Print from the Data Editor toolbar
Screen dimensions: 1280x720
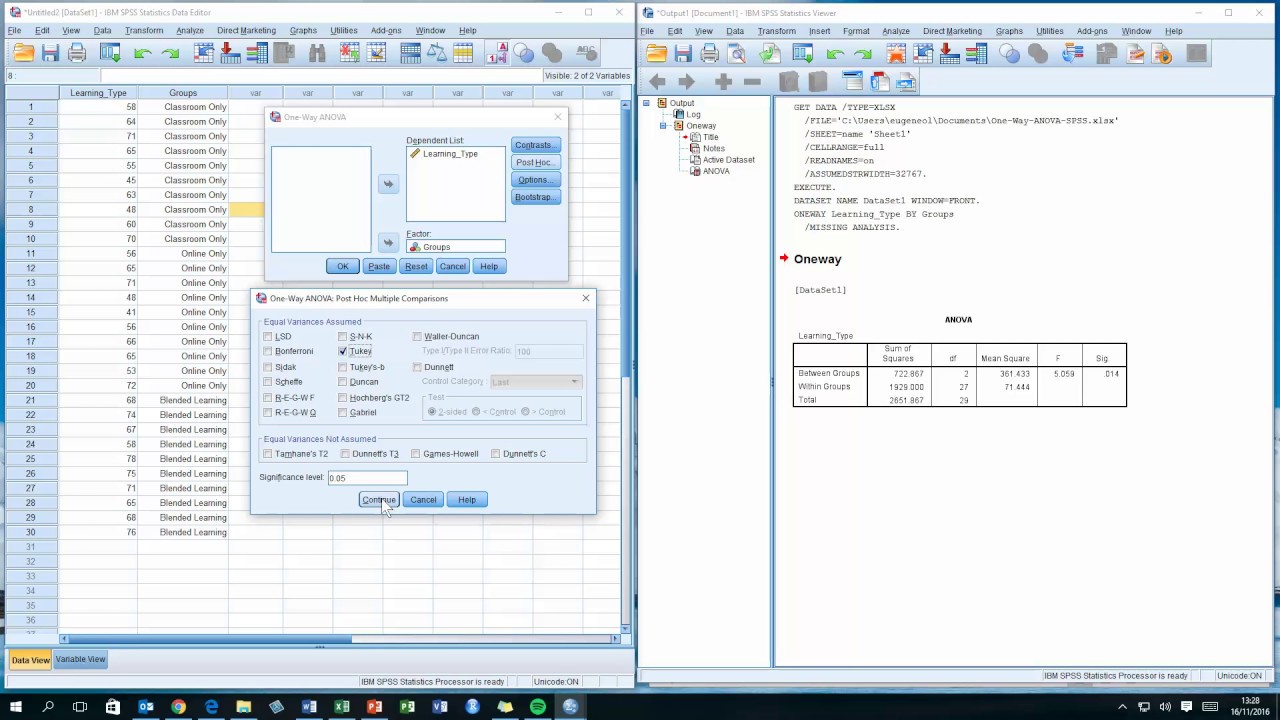[x=77, y=53]
